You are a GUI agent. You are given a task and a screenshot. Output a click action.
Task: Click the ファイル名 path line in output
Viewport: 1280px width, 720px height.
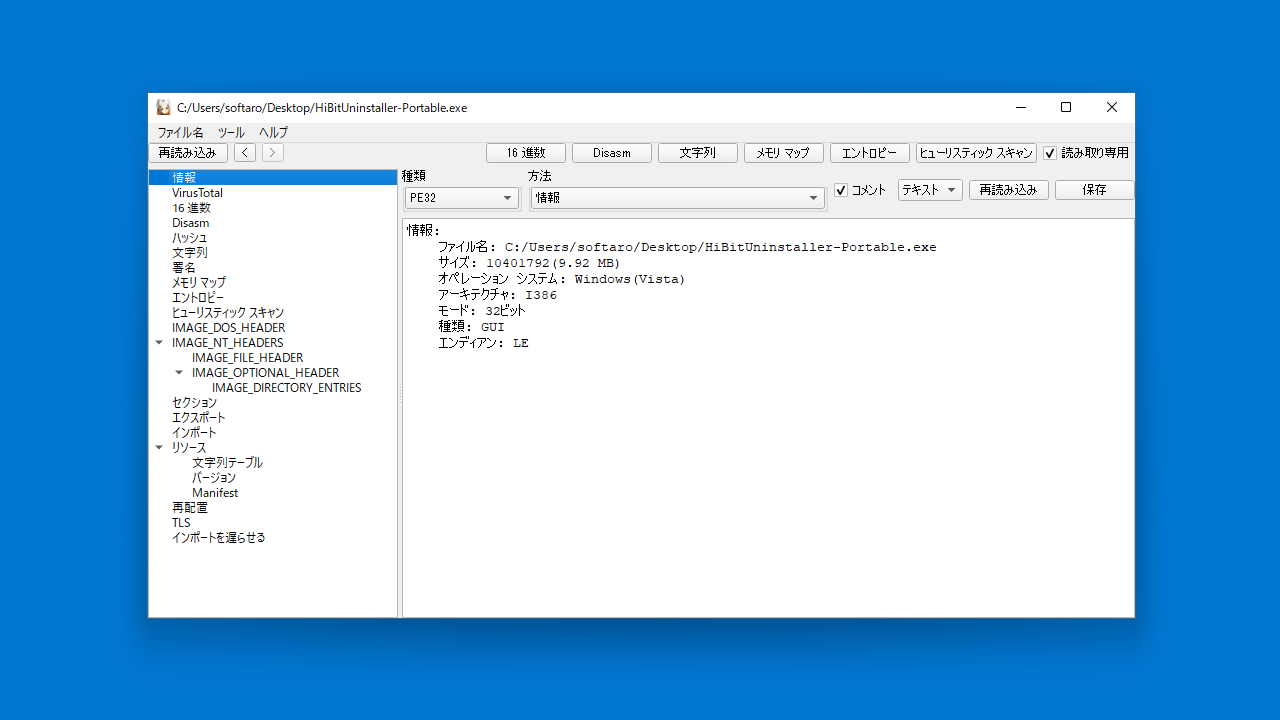tap(687, 247)
